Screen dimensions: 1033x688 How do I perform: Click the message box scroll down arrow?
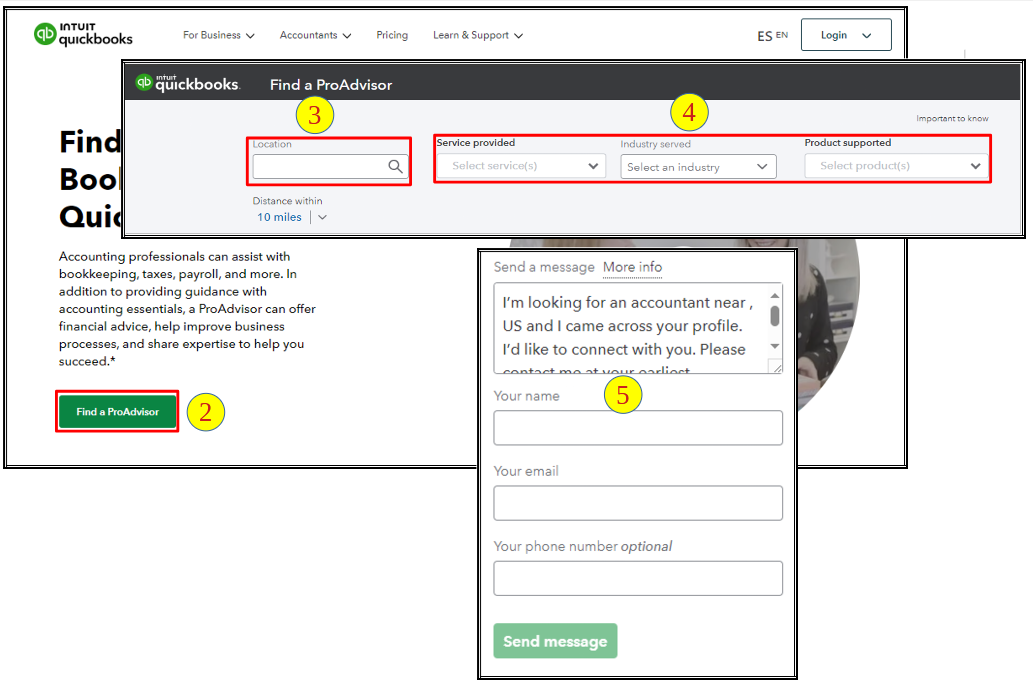coord(775,346)
